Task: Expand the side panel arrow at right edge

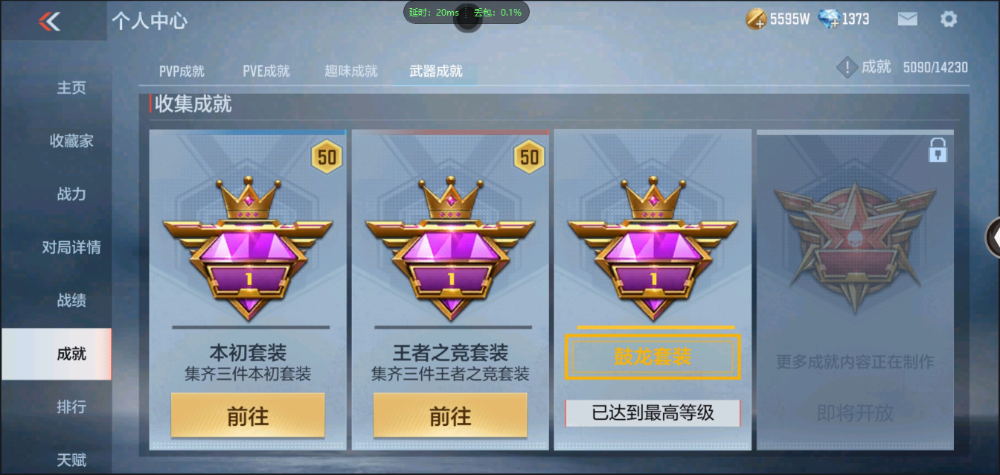Action: 993,237
